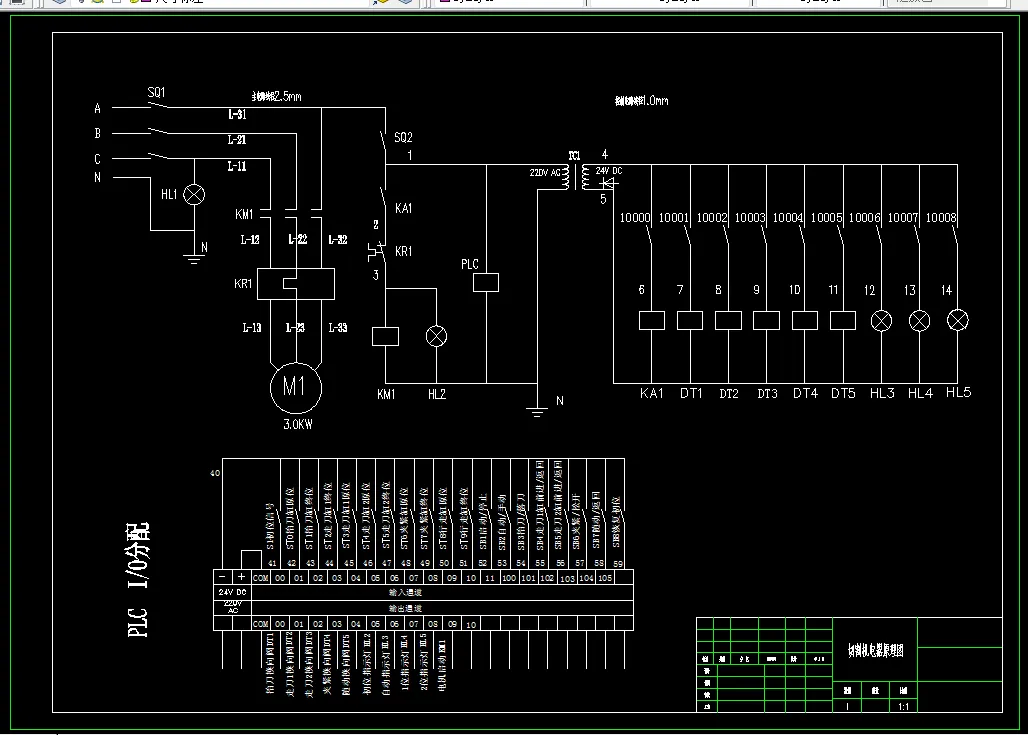Select the M1 motor symbol
This screenshot has height=735, width=1028.
(296, 387)
